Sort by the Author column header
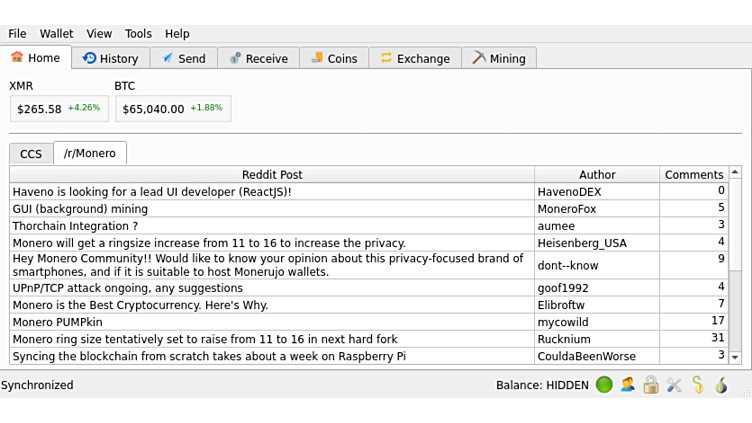Screen dimensions: 752x423 597,174
